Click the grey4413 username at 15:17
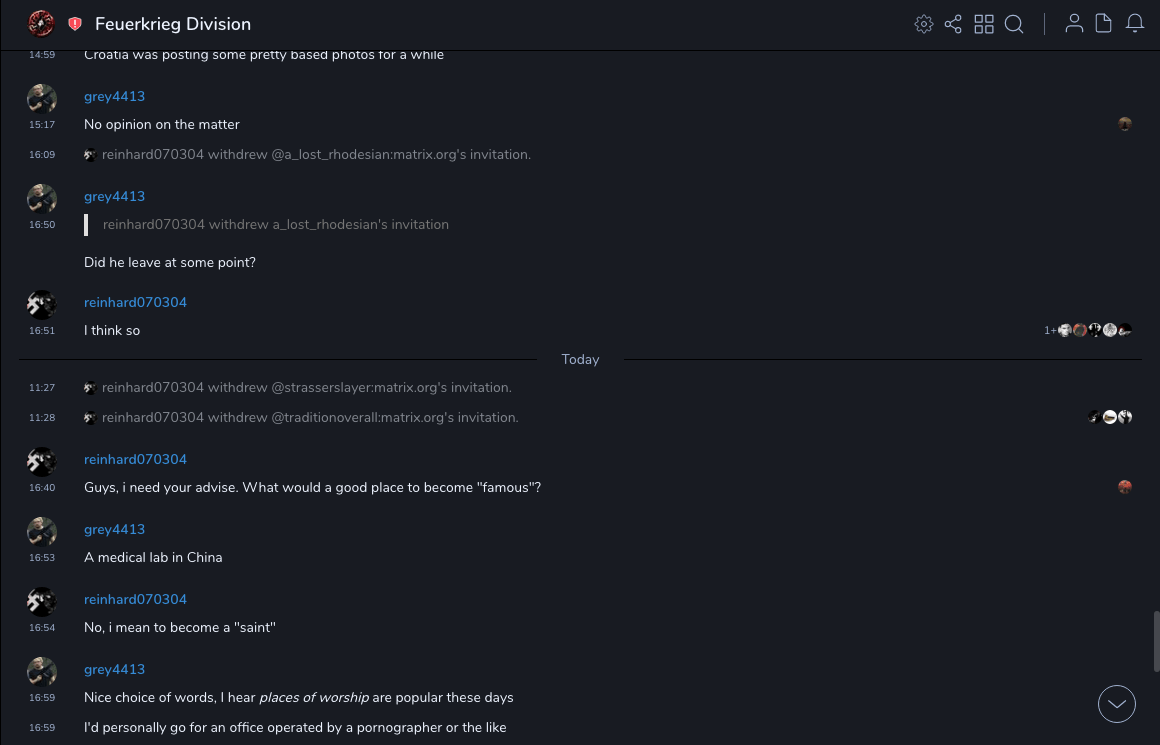 tap(114, 97)
